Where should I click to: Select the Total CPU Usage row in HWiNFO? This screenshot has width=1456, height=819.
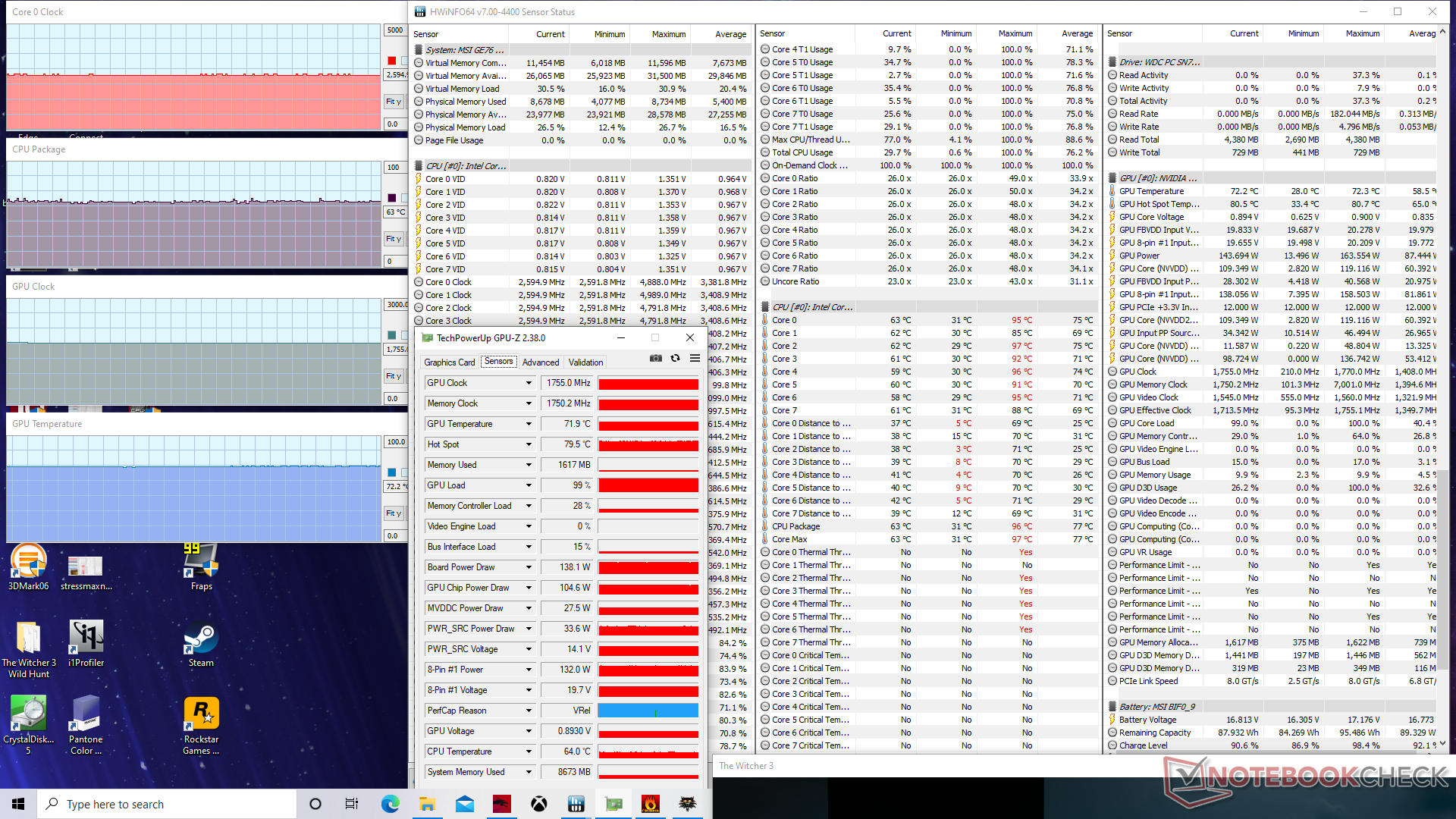[x=928, y=152]
